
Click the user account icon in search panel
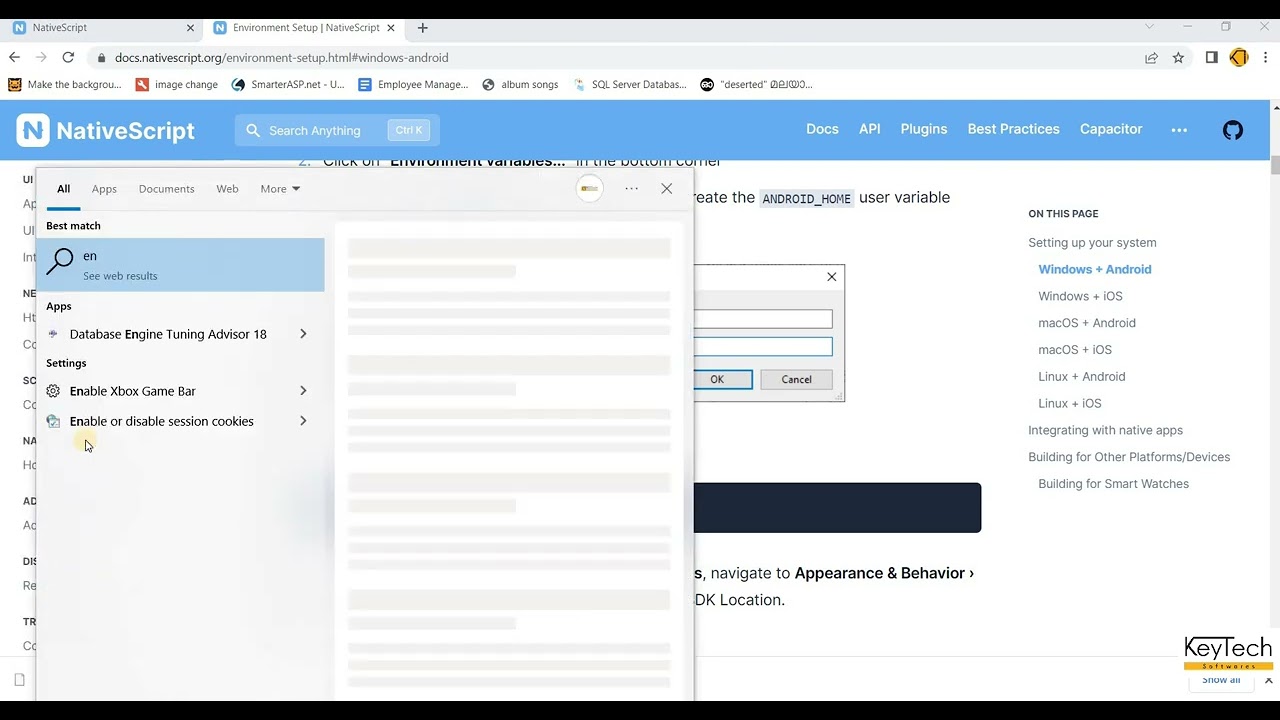click(590, 188)
